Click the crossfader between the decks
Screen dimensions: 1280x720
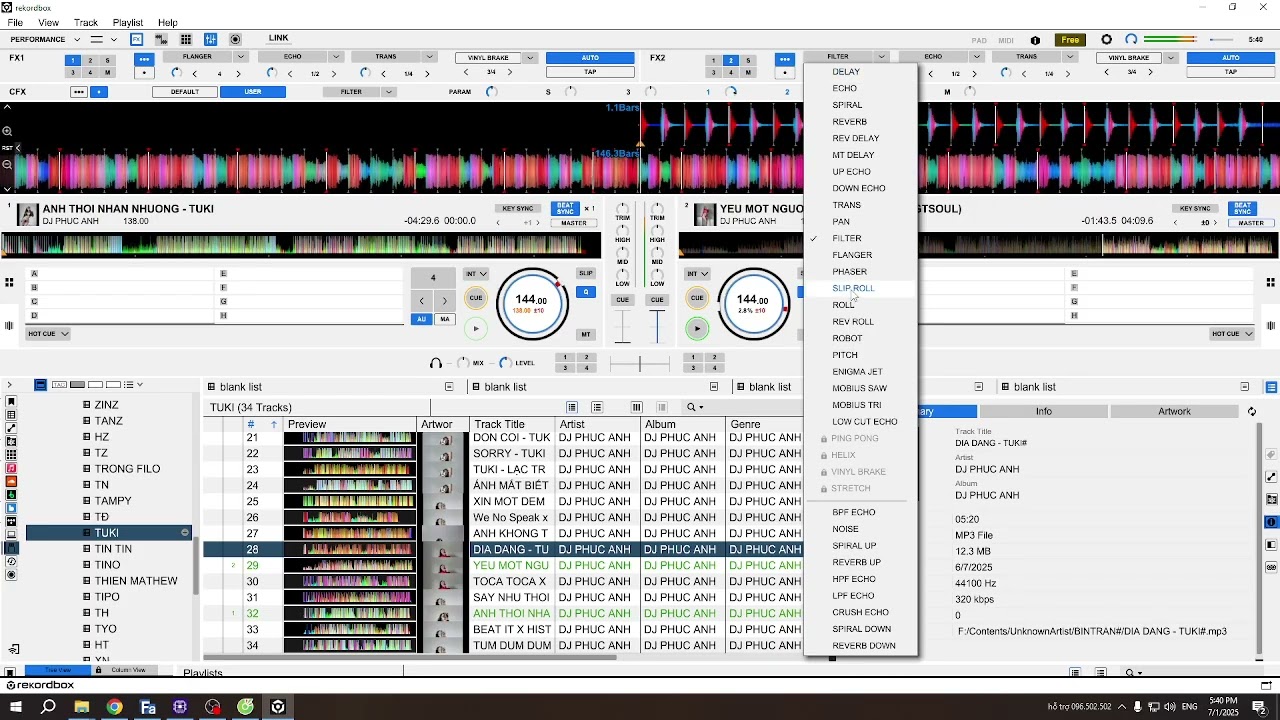pyautogui.click(x=640, y=363)
